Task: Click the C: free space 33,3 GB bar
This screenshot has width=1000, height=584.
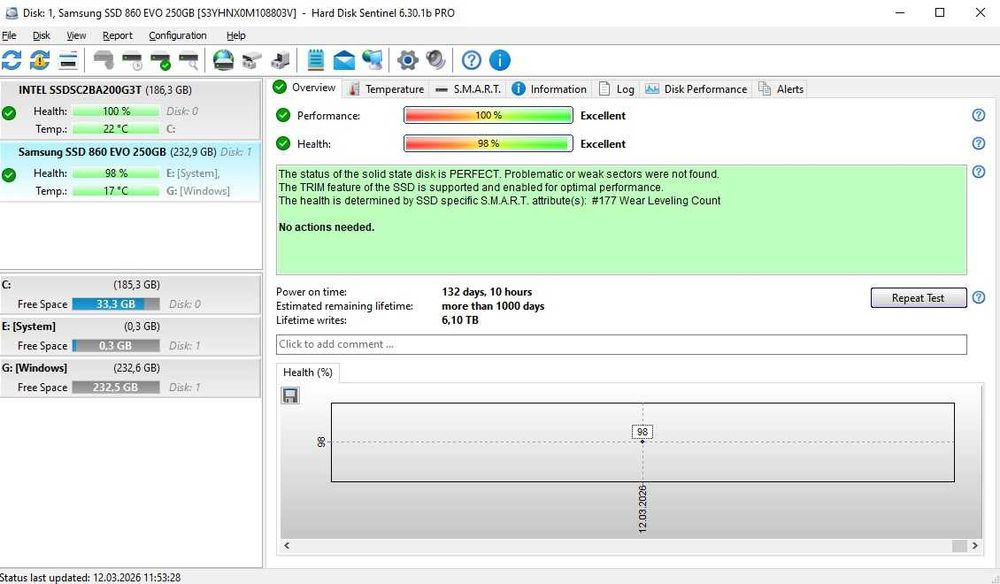Action: (115, 304)
